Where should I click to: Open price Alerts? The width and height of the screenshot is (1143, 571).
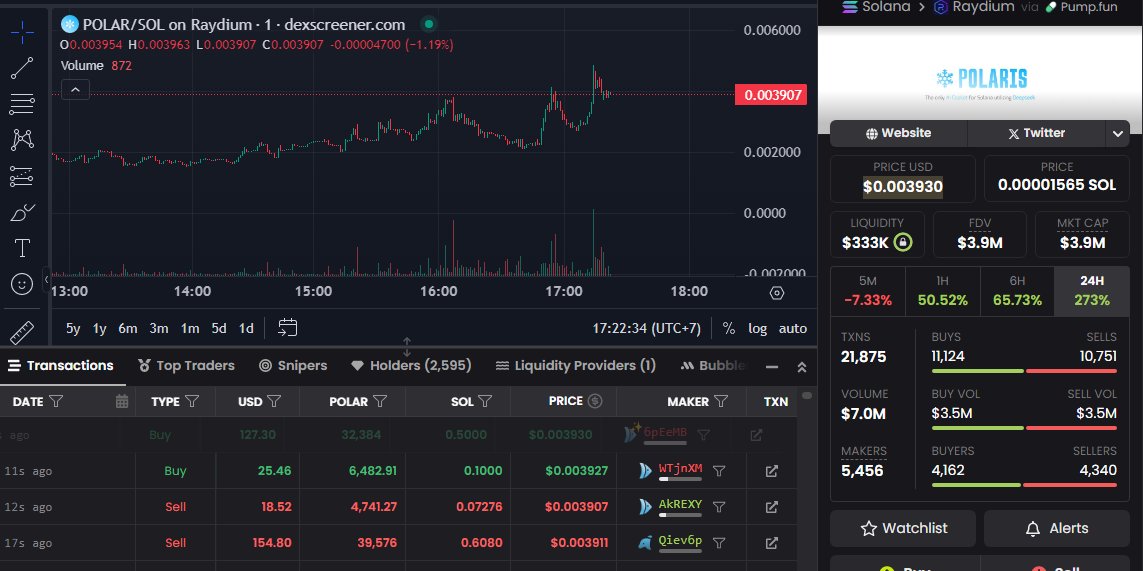point(1057,529)
